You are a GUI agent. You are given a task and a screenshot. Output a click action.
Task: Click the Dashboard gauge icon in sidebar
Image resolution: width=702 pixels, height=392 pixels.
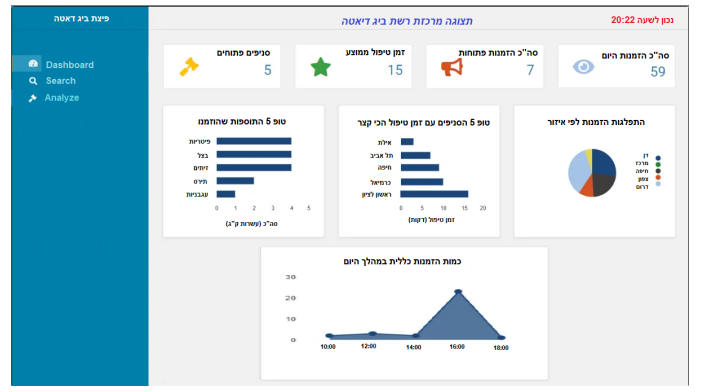(33, 64)
